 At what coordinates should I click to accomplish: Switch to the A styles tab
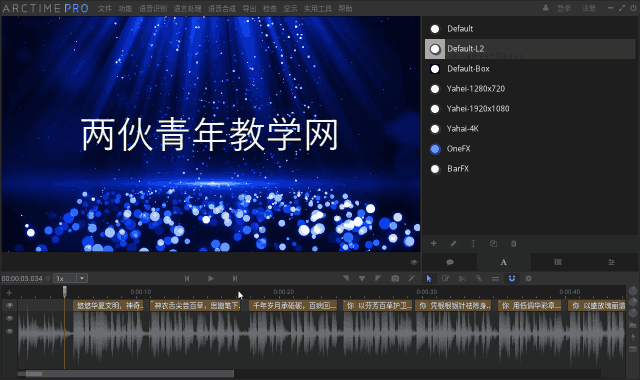pyautogui.click(x=504, y=262)
